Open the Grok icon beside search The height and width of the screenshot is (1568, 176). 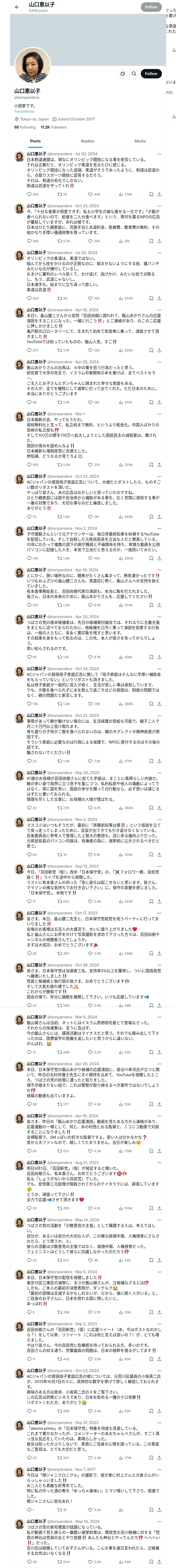[122, 73]
